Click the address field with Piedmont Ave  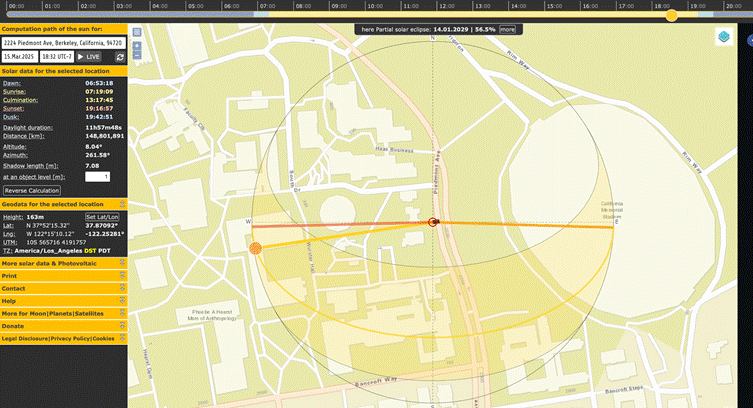(63, 44)
